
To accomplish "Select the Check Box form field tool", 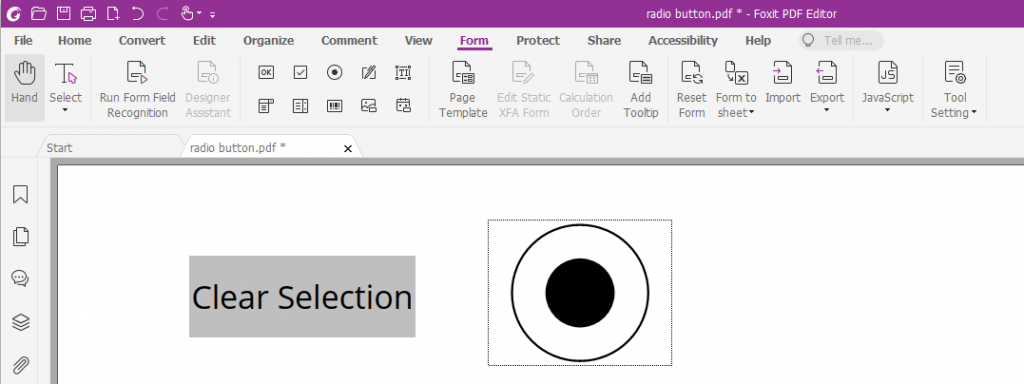I will pos(300,72).
